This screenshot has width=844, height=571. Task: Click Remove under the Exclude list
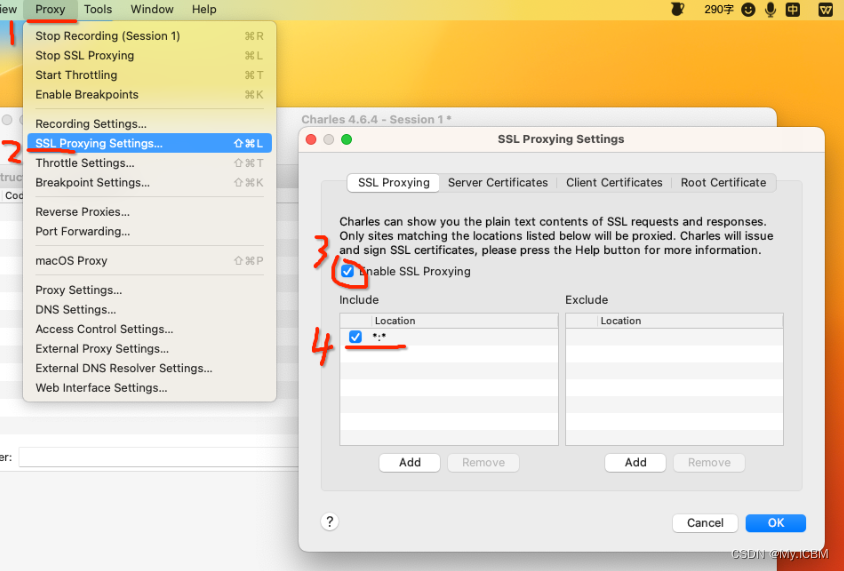pos(709,463)
